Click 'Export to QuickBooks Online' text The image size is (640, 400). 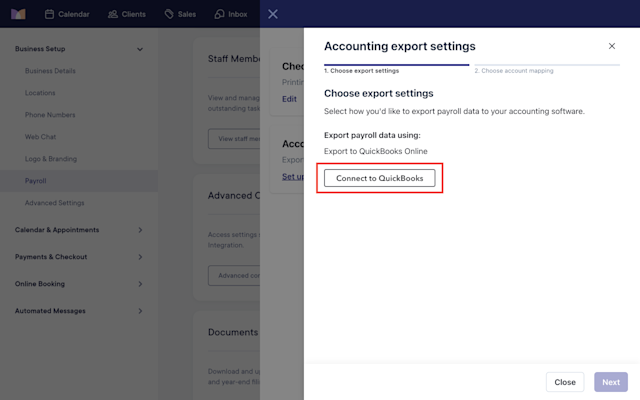(376, 151)
